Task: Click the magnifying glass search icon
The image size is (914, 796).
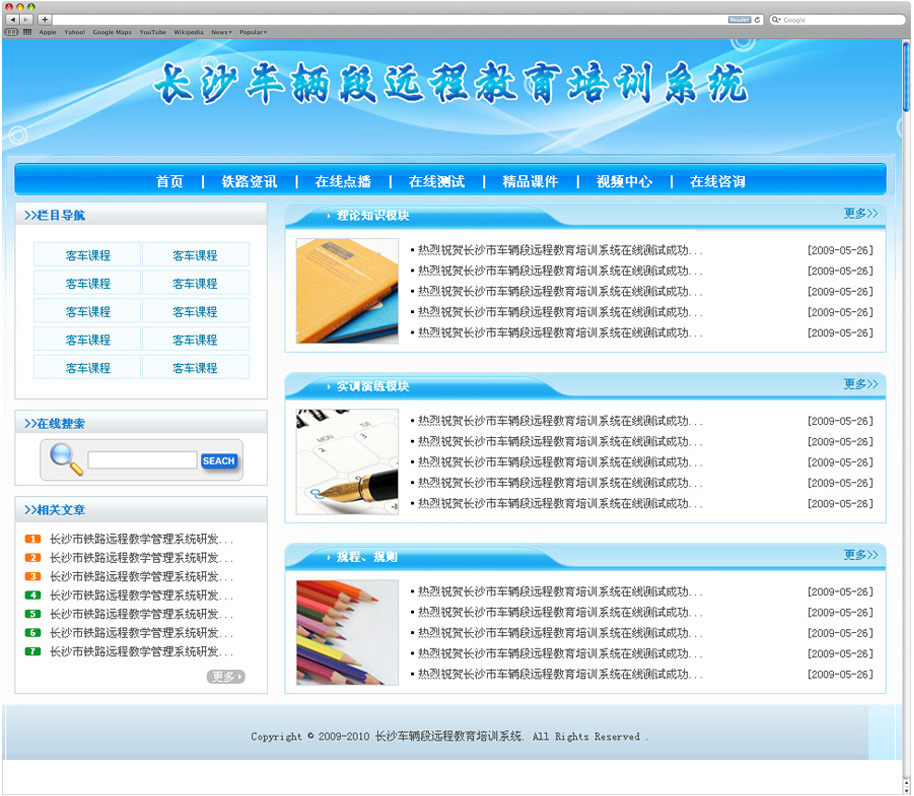Action: 66,459
